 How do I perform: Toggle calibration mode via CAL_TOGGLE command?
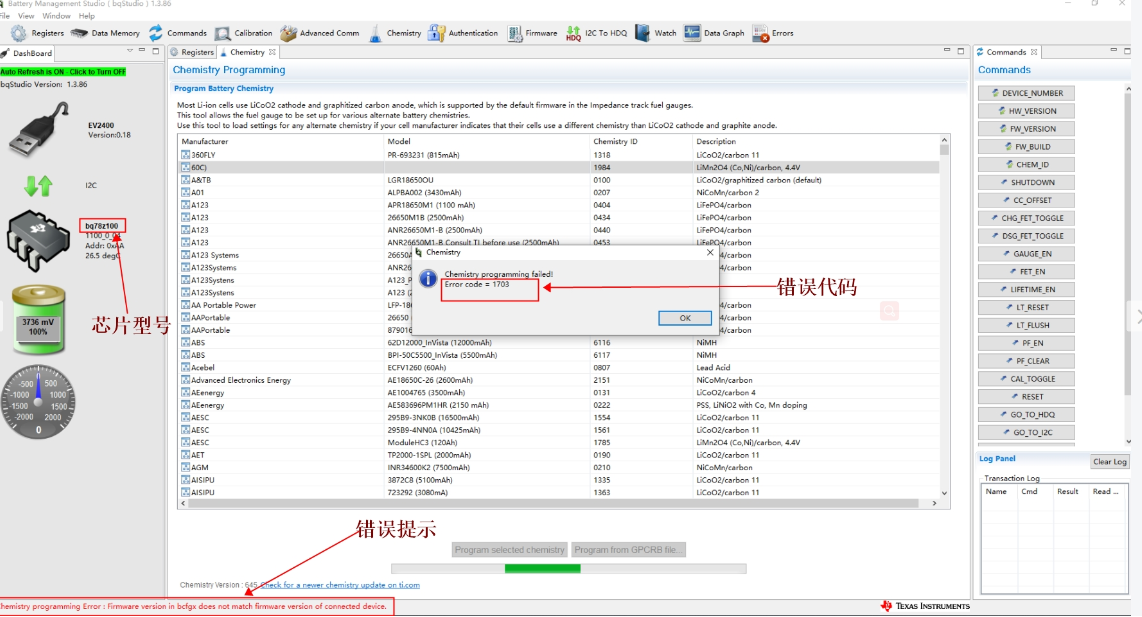pyautogui.click(x=1027, y=378)
